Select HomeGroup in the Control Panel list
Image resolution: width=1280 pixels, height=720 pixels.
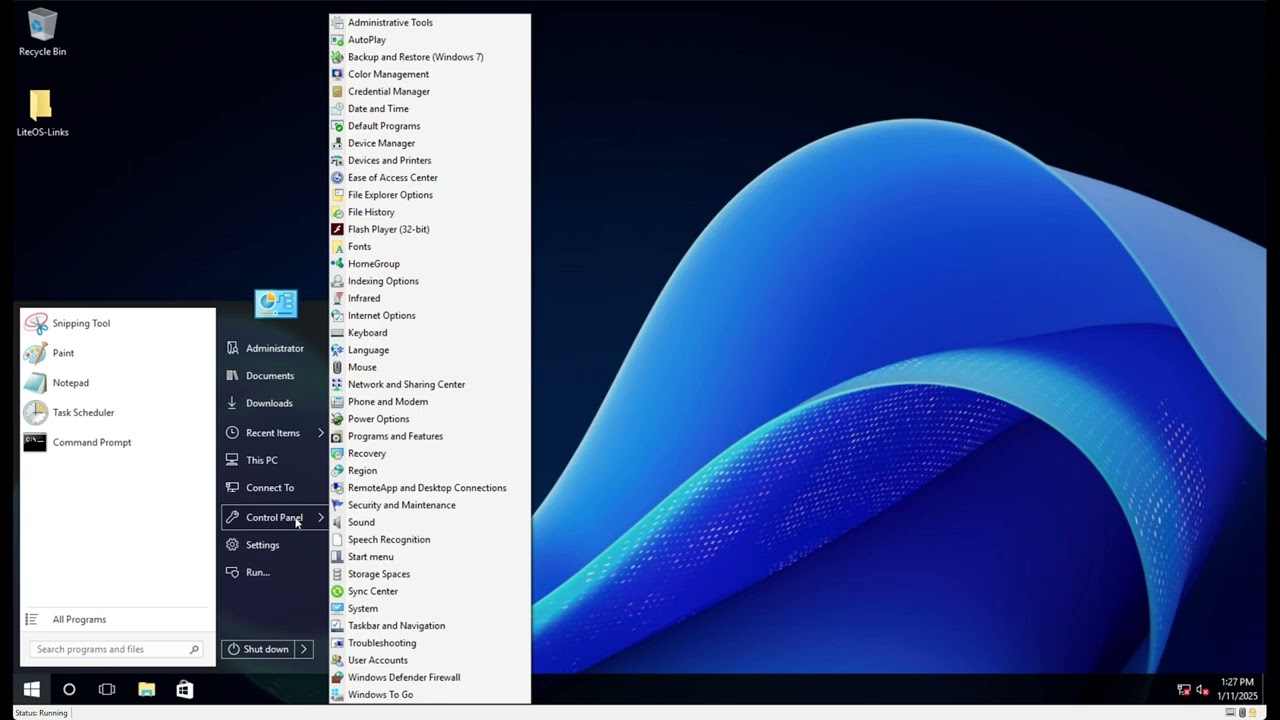[x=430, y=264]
